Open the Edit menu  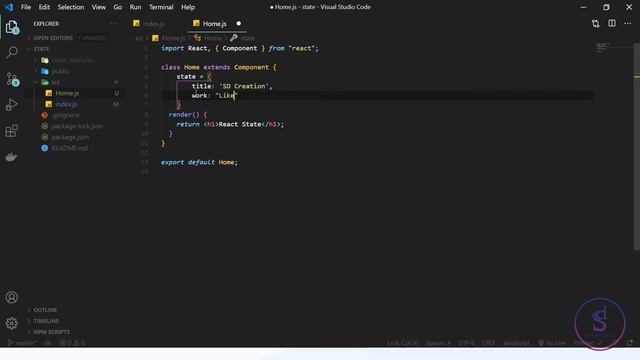coord(44,7)
